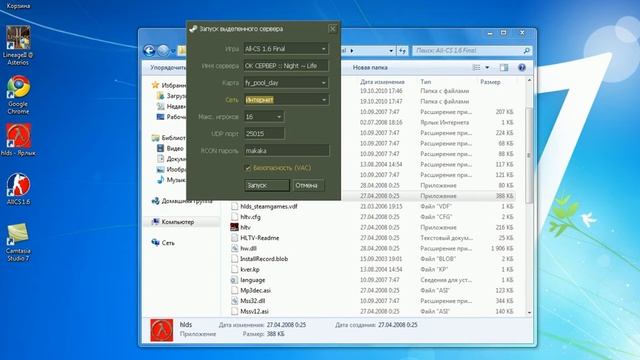
Task: Open the address bar history dropdown arrow
Action: [x=391, y=51]
